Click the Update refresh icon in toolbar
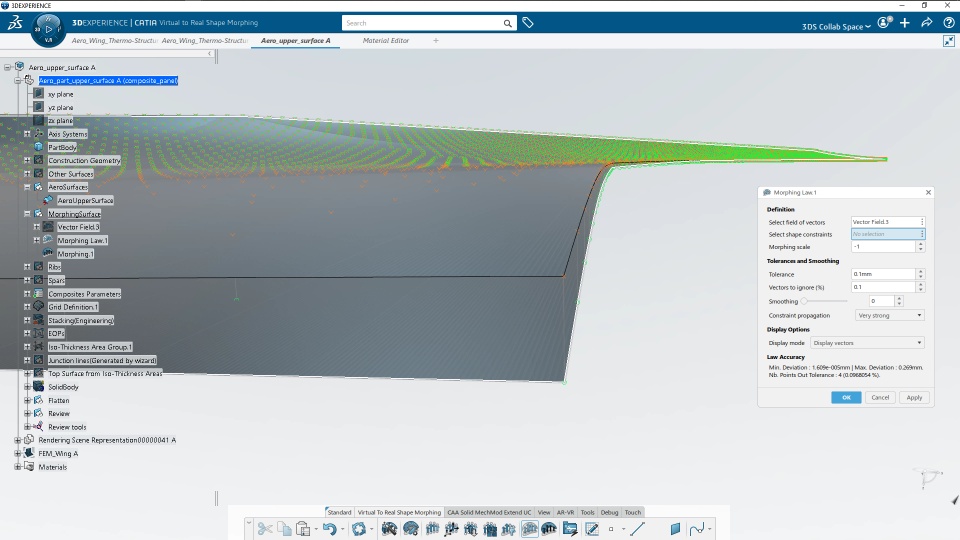Viewport: 960px width, 540px height. click(x=359, y=528)
